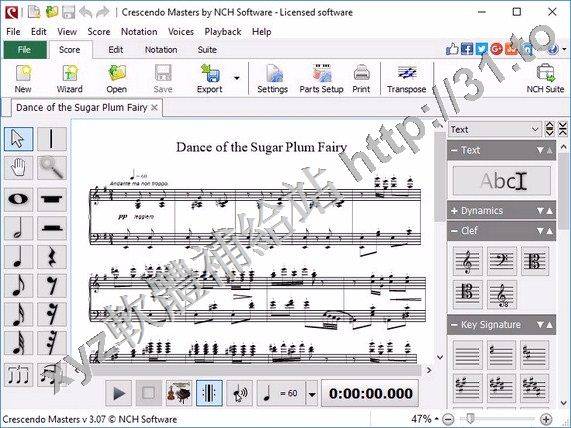
Task: Click the Export toolbar button
Action: (209, 79)
